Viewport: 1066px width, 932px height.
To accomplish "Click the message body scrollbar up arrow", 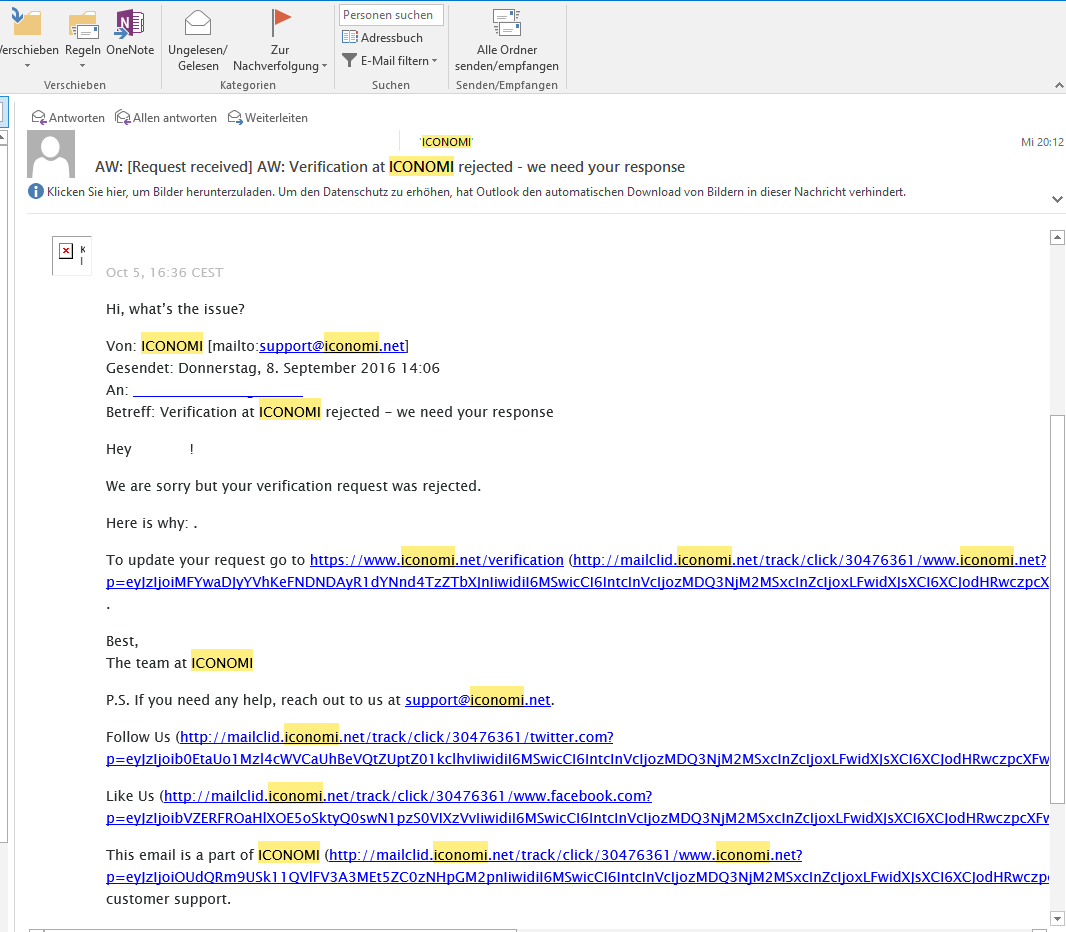I will 1057,237.
